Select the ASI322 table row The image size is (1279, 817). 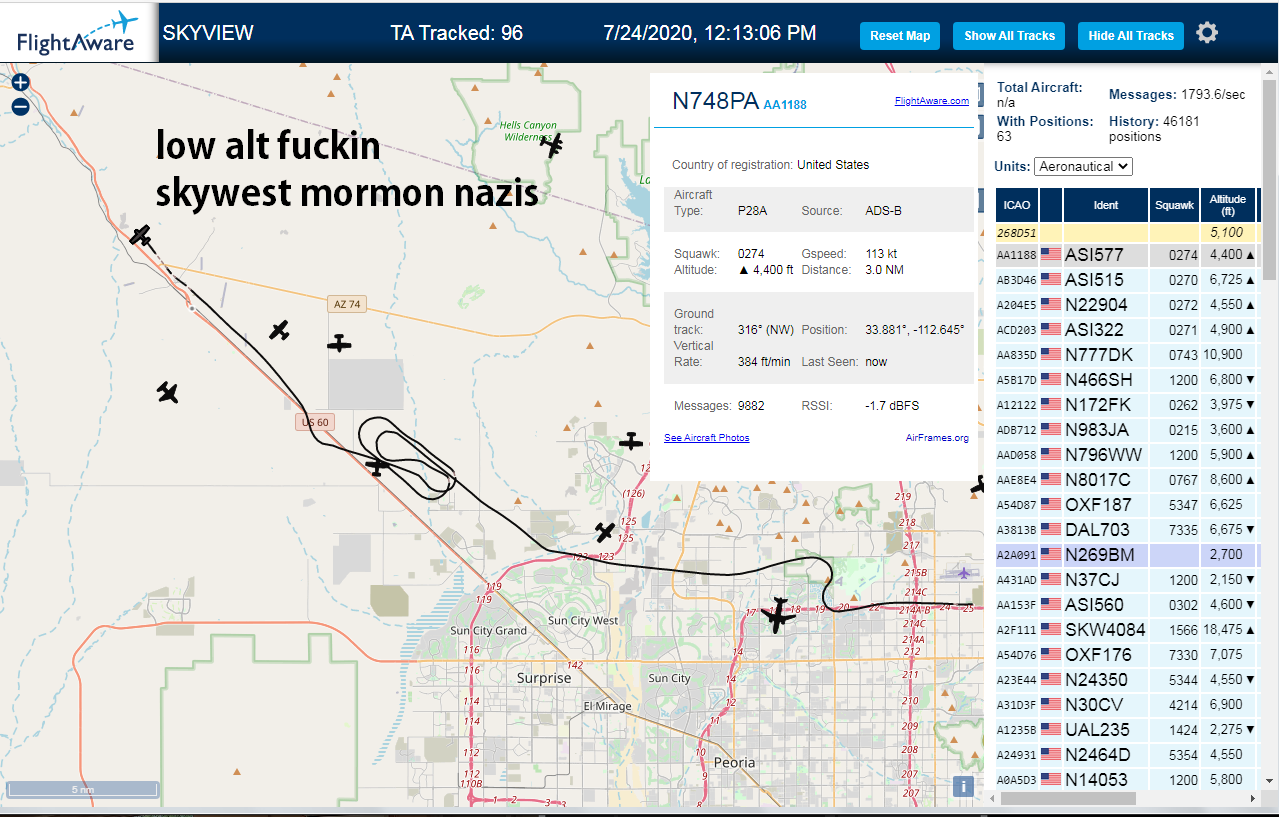[x=1127, y=330]
